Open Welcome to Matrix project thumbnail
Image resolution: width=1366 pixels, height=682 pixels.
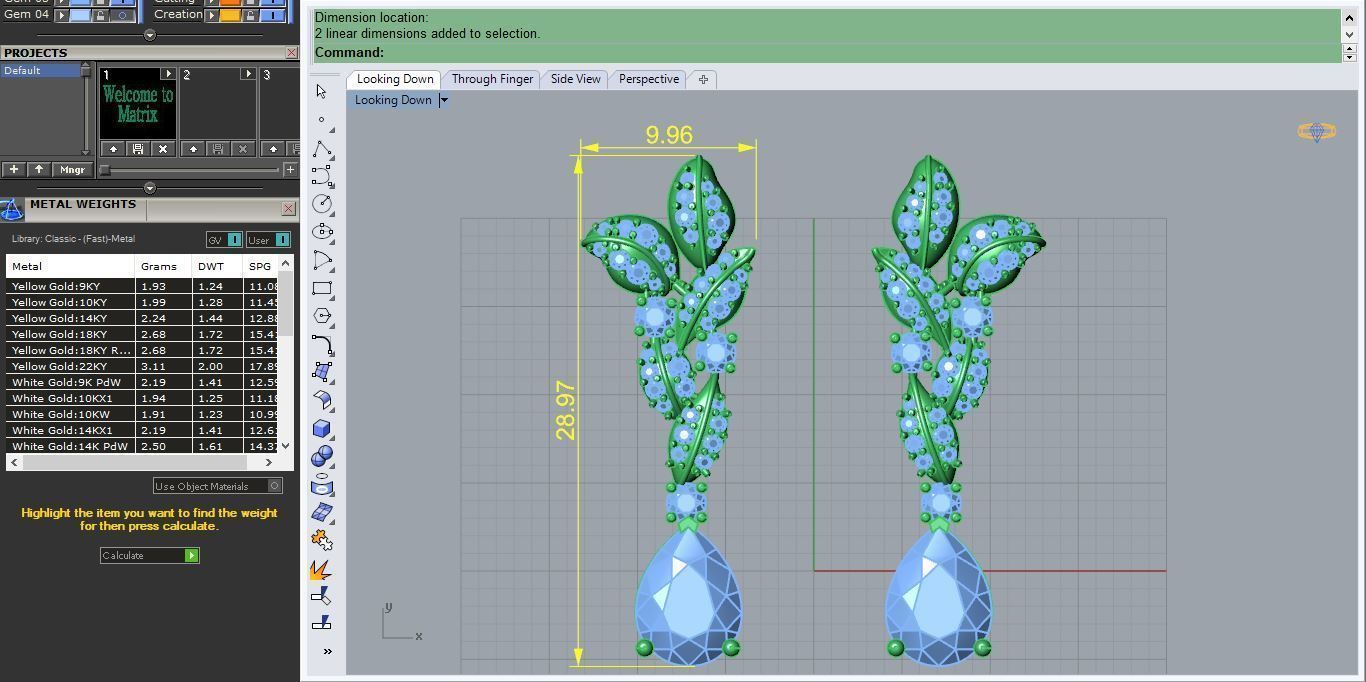pyautogui.click(x=138, y=104)
